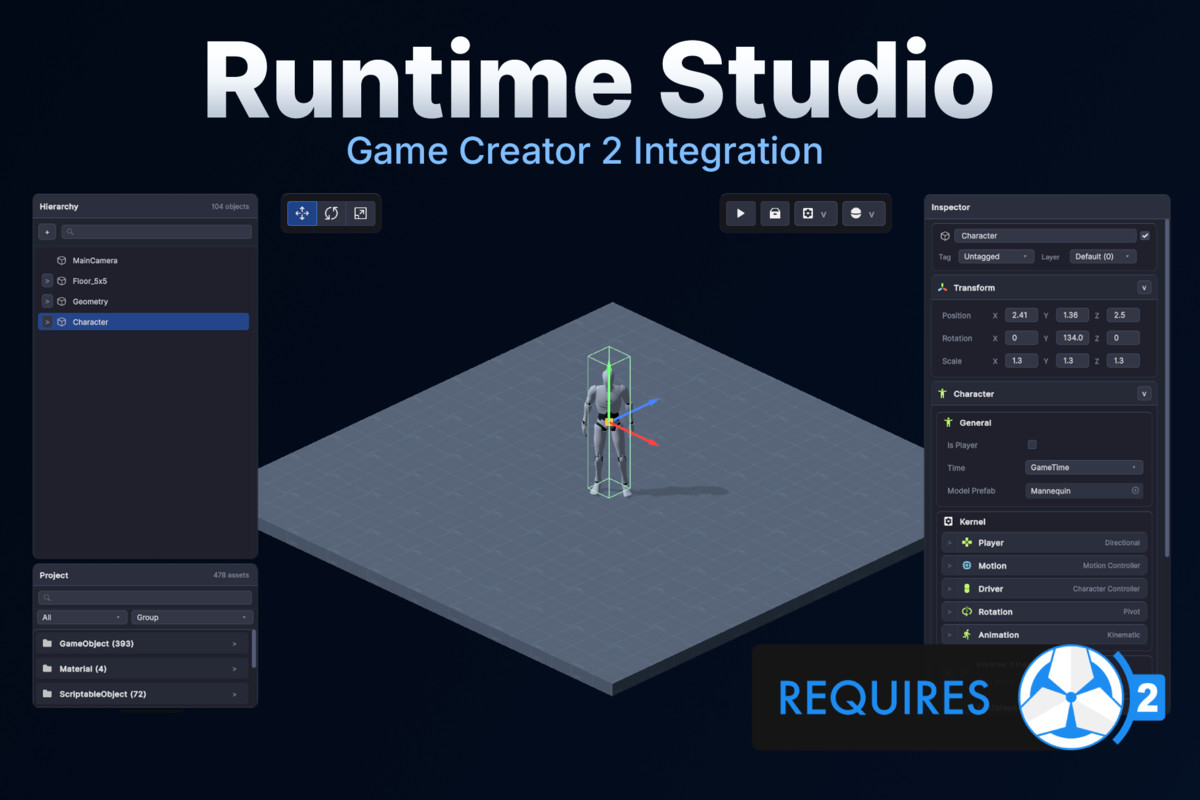The image size is (1200, 800).
Task: Open the shading mode dropdown in toolbar
Action: (x=863, y=214)
